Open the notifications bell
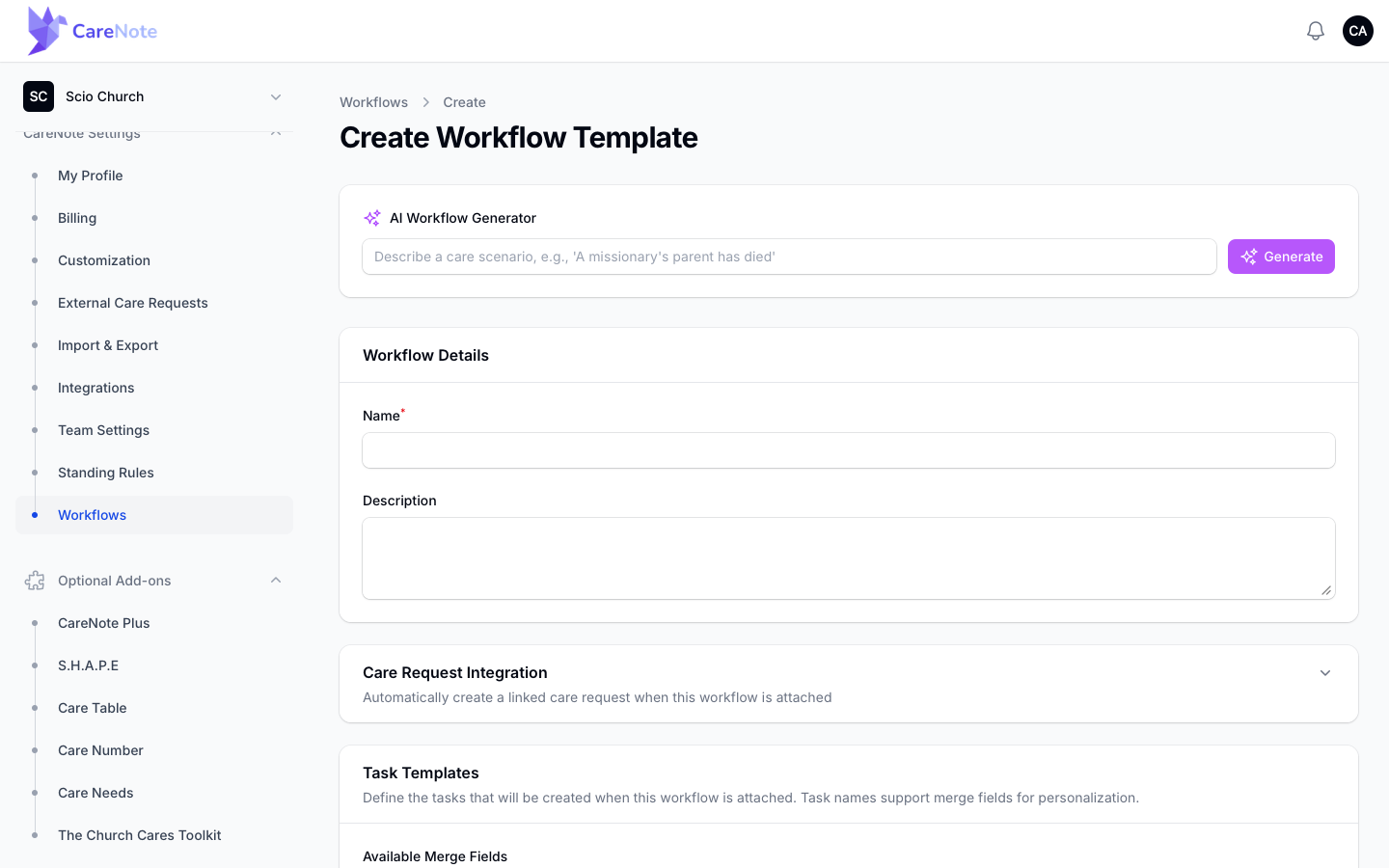1389x868 pixels. (1316, 31)
